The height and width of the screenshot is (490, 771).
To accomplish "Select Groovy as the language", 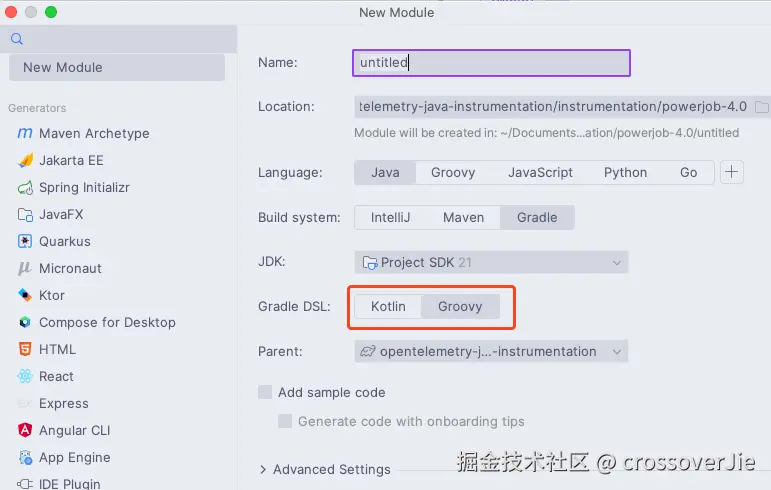I will click(453, 173).
